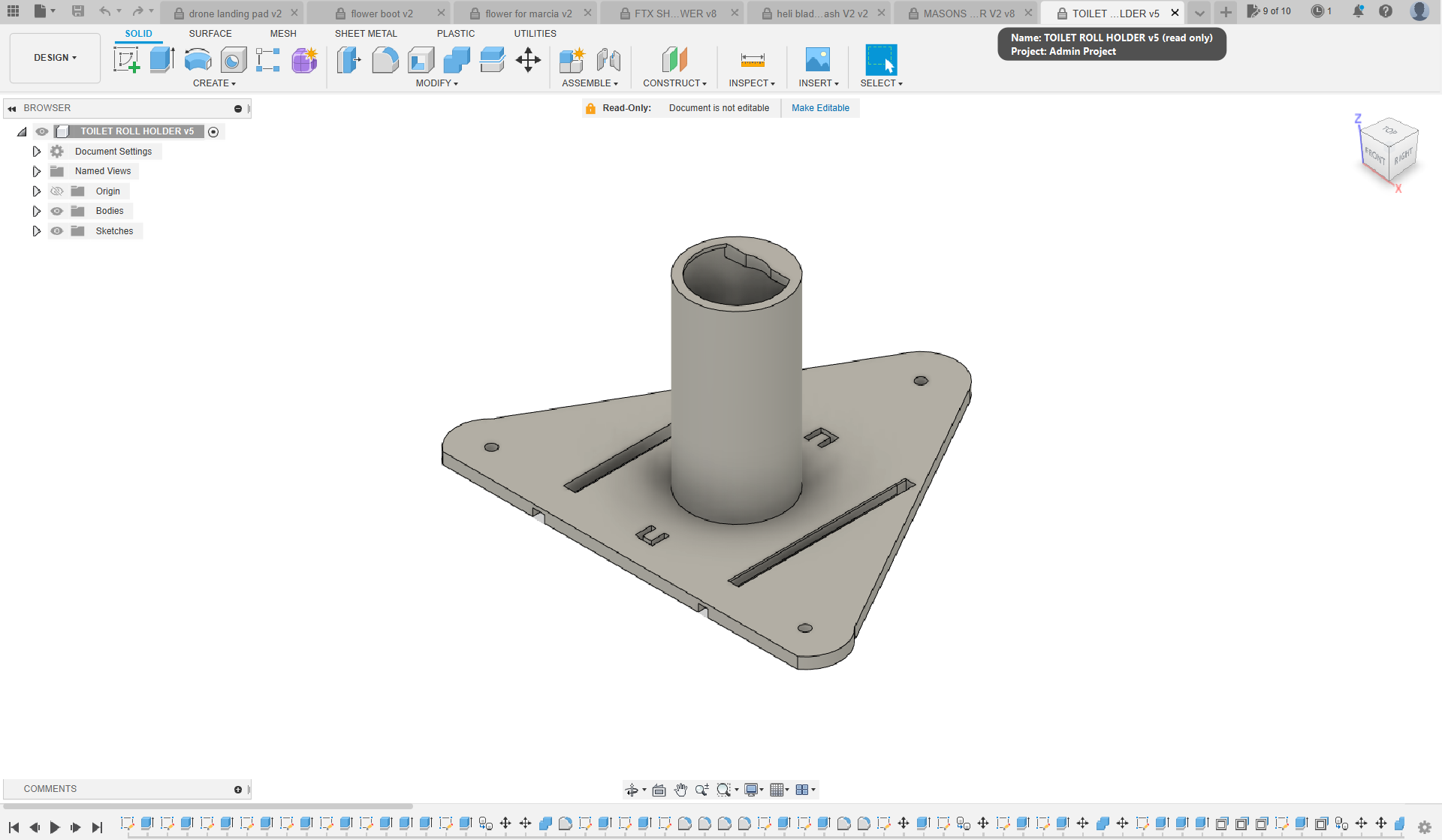Image resolution: width=1442 pixels, height=840 pixels.
Task: Expand the Named Views node
Action: coord(36,171)
